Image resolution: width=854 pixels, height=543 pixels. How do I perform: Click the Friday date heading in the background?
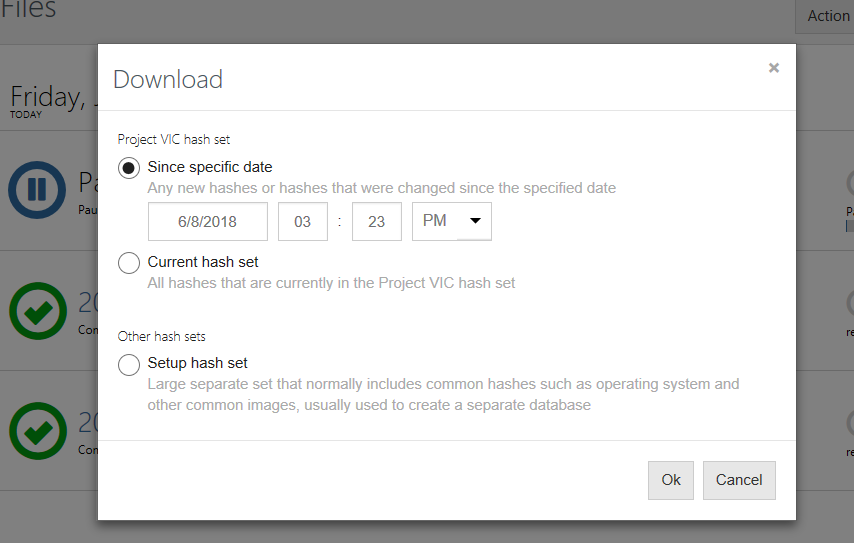pyautogui.click(x=53, y=97)
